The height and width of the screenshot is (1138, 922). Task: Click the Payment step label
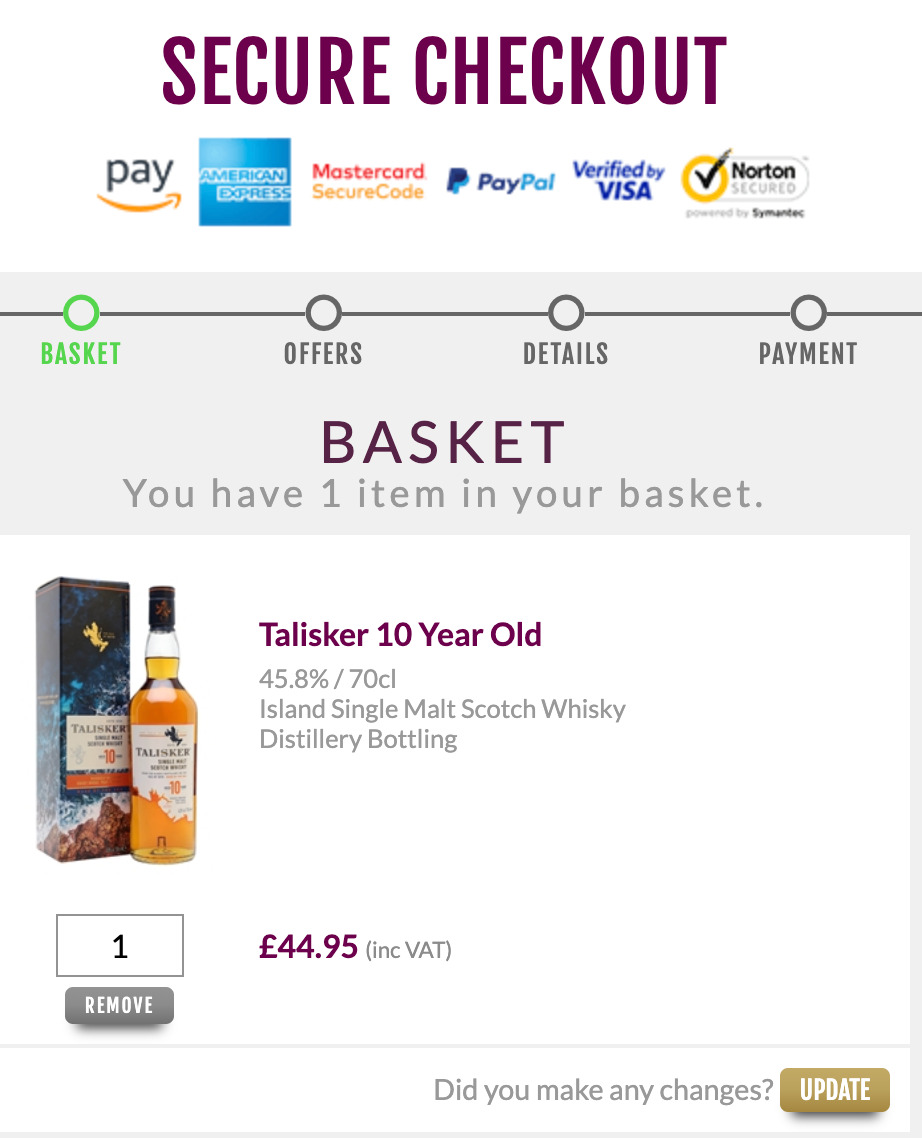coord(809,353)
